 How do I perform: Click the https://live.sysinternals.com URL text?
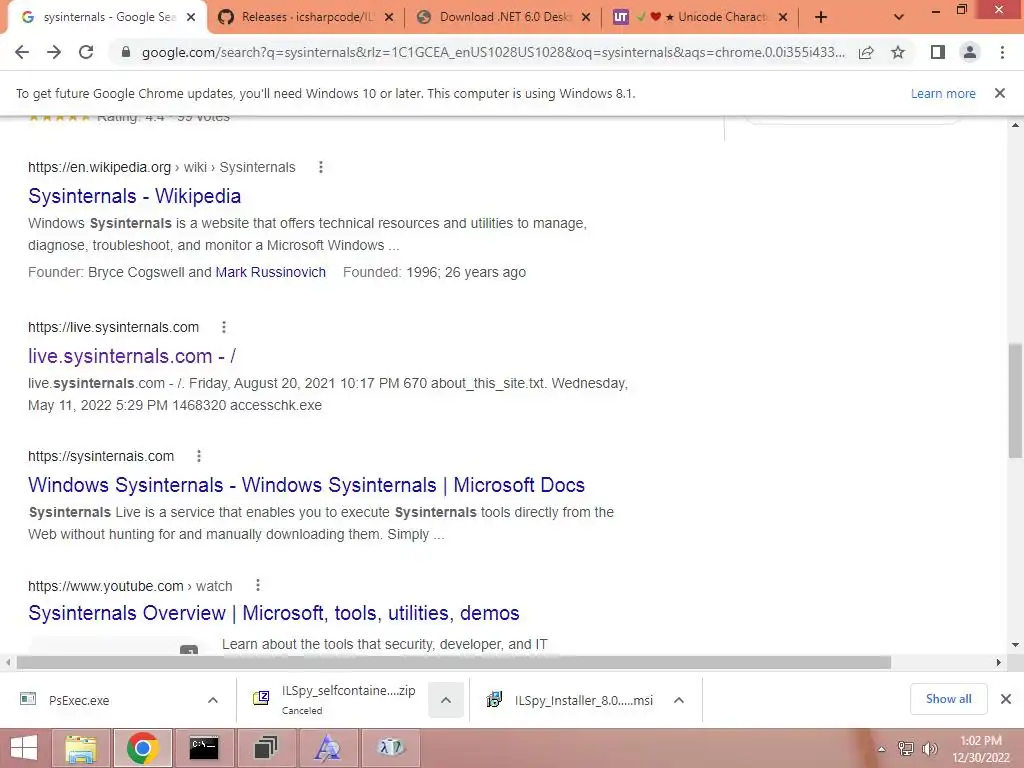click(x=114, y=327)
